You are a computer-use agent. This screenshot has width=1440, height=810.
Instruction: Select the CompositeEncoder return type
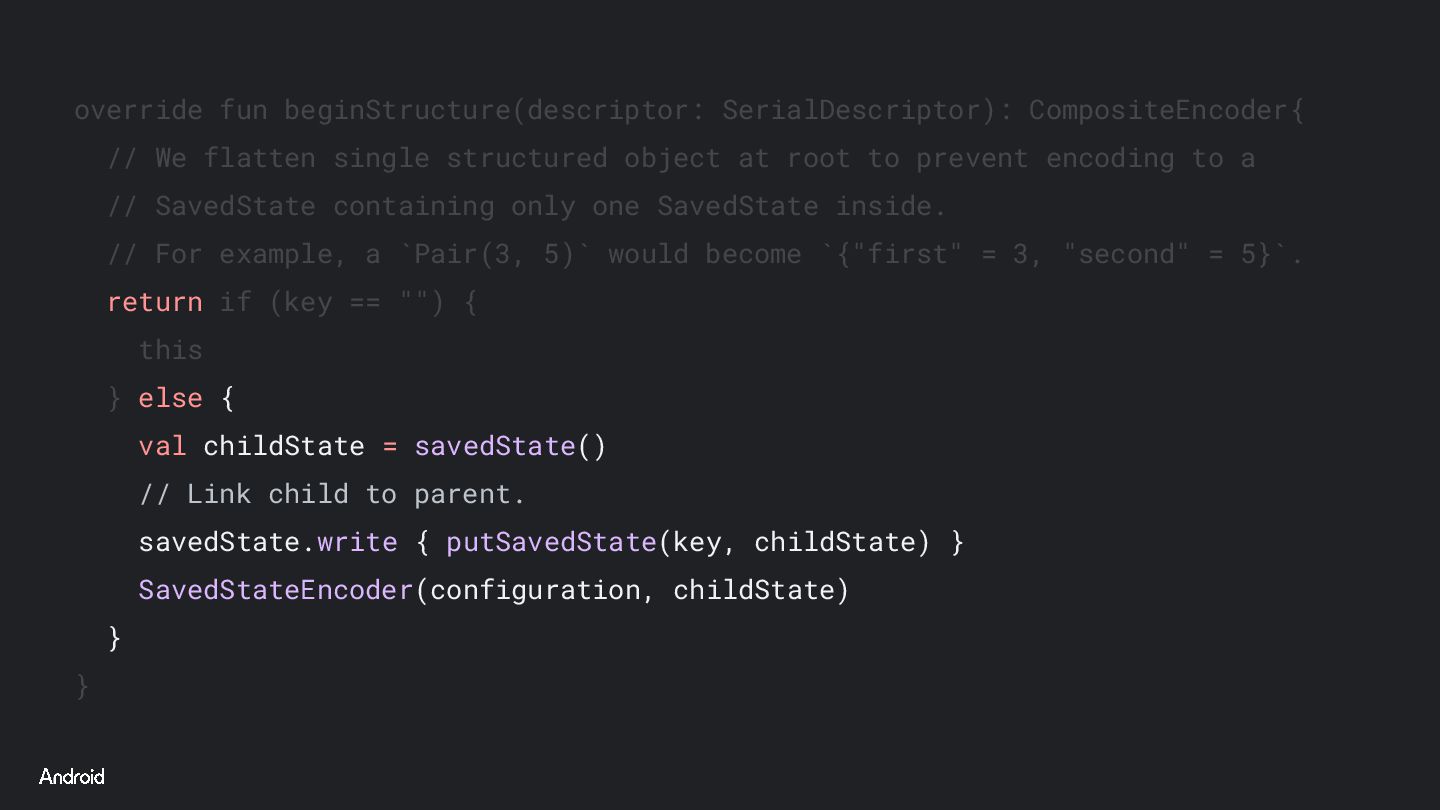[1159, 110]
